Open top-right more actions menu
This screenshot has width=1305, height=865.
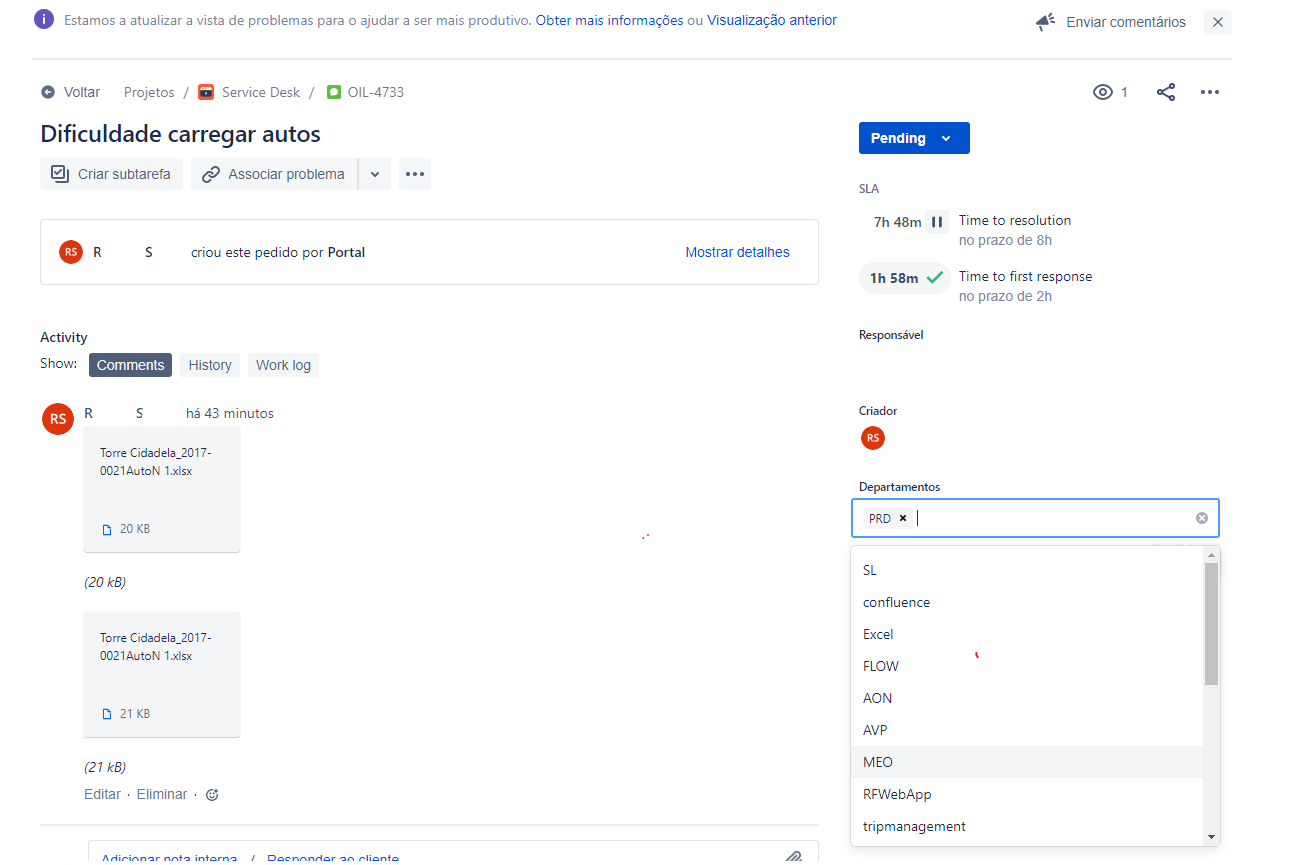[x=1210, y=92]
